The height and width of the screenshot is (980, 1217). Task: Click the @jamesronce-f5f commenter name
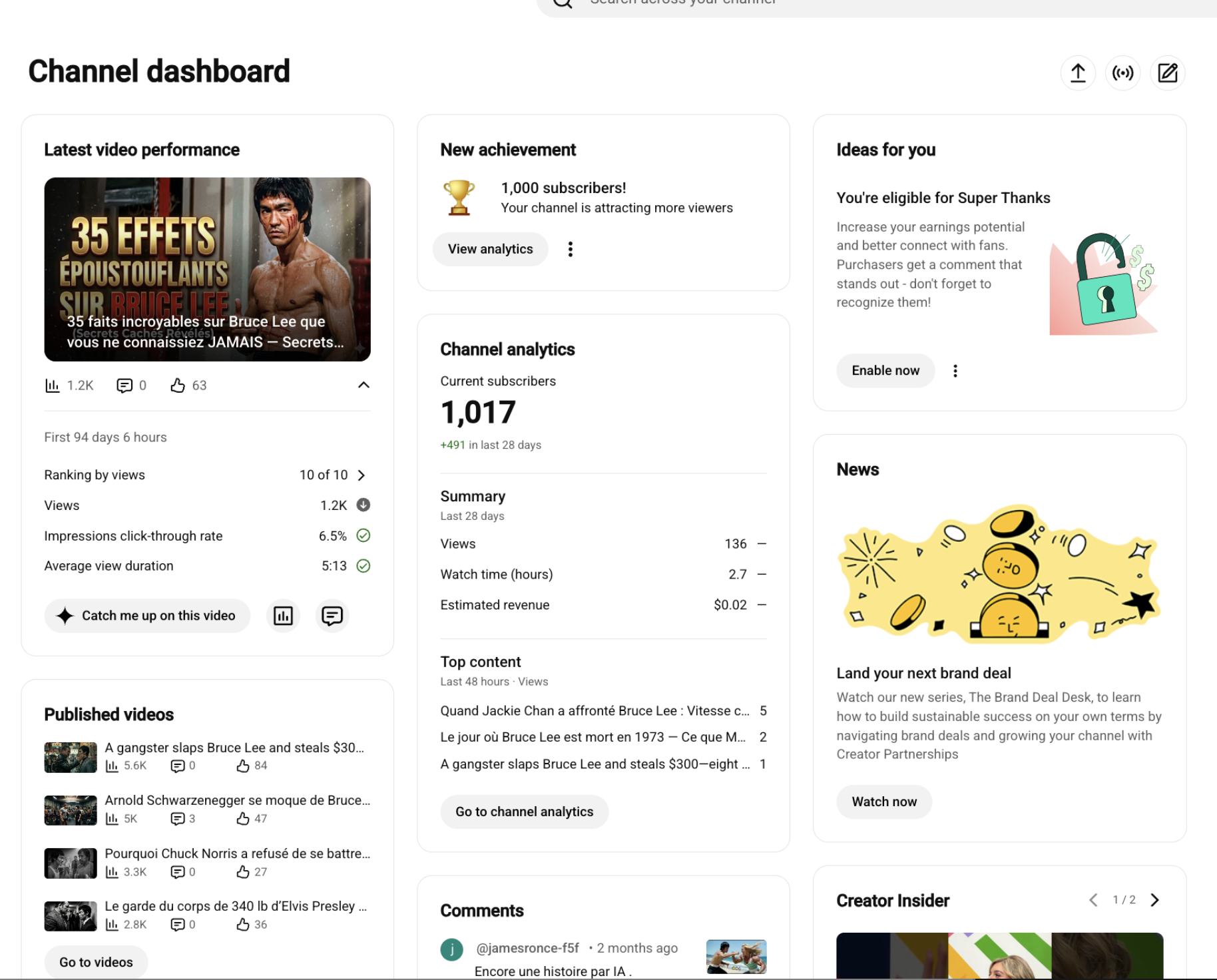coord(527,948)
